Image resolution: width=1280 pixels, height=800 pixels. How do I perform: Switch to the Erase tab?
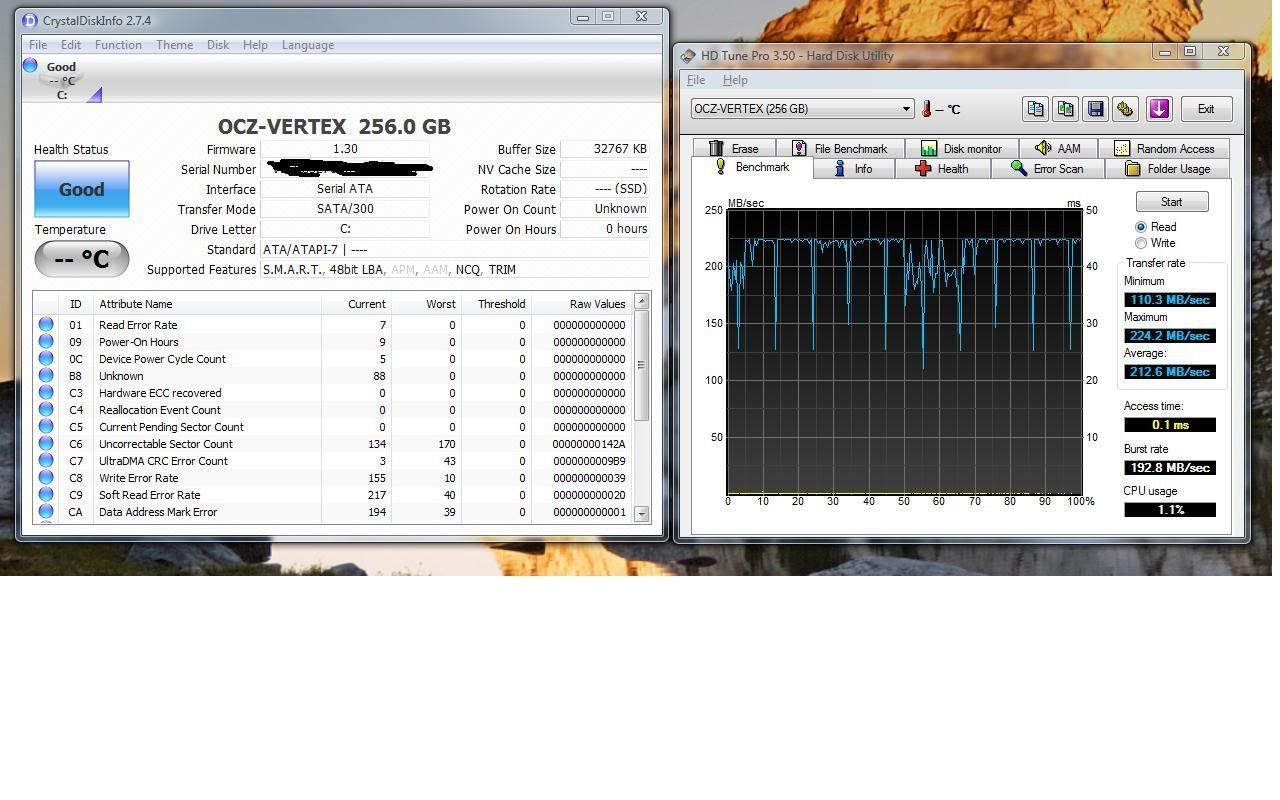click(735, 148)
